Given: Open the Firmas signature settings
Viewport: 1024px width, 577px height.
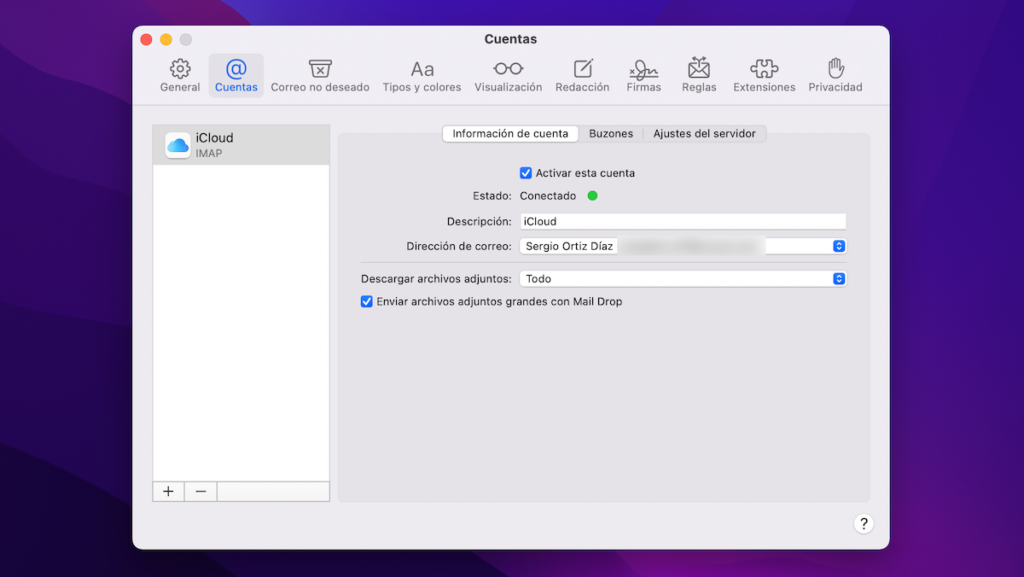Looking at the screenshot, I should (x=644, y=76).
